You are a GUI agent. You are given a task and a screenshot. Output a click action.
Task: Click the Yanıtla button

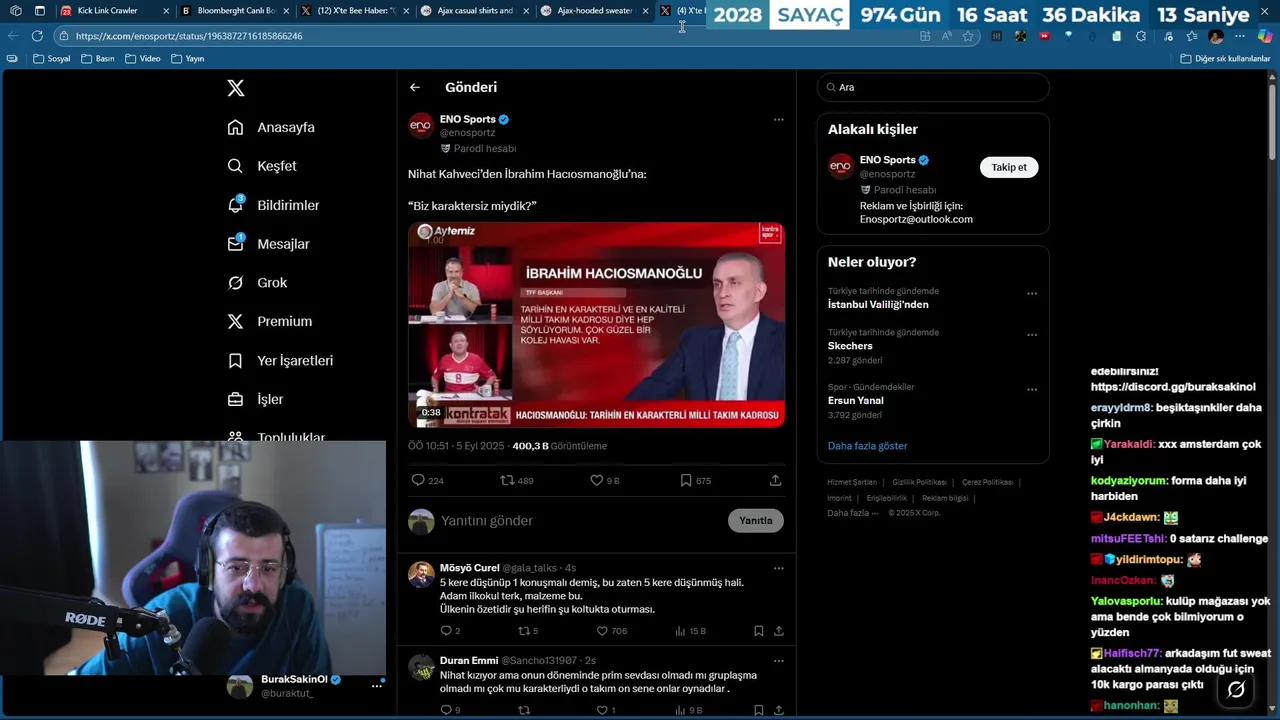[755, 520]
